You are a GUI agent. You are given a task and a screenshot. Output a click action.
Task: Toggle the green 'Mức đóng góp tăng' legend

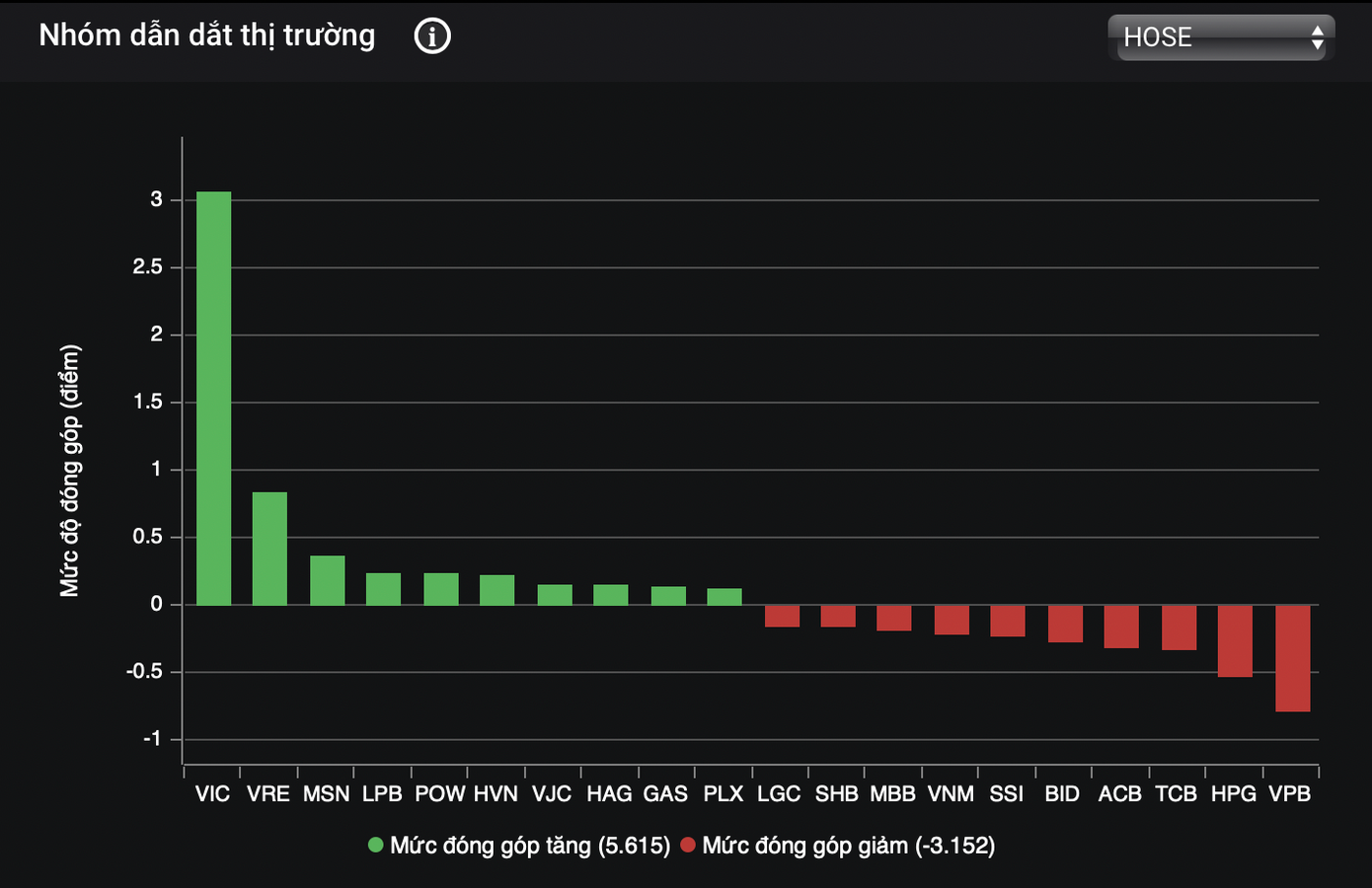coord(530,846)
